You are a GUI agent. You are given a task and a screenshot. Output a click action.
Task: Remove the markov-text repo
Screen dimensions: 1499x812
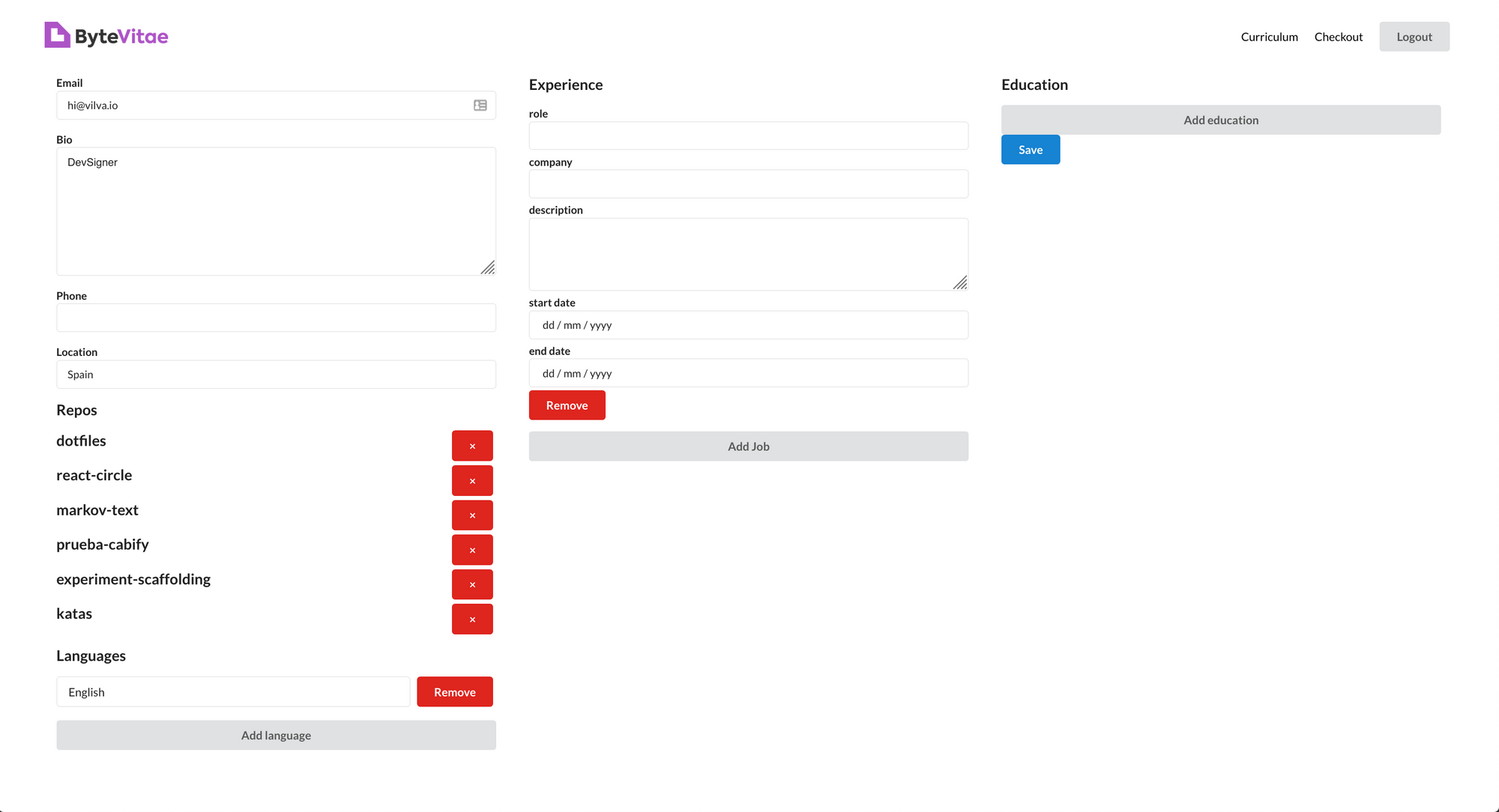(x=472, y=515)
